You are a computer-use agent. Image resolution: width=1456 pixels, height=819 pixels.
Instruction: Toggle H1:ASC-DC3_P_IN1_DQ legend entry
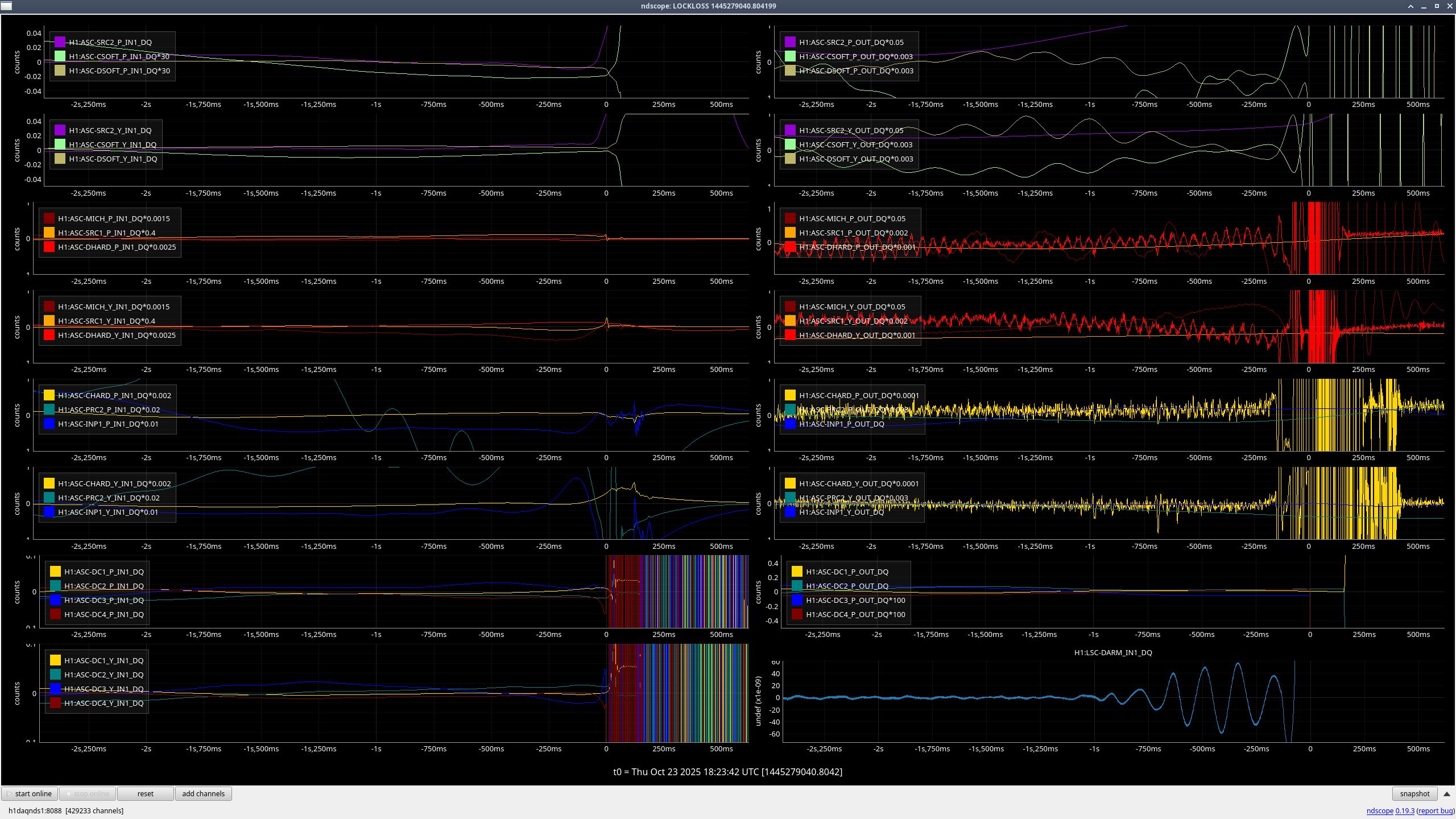[104, 600]
